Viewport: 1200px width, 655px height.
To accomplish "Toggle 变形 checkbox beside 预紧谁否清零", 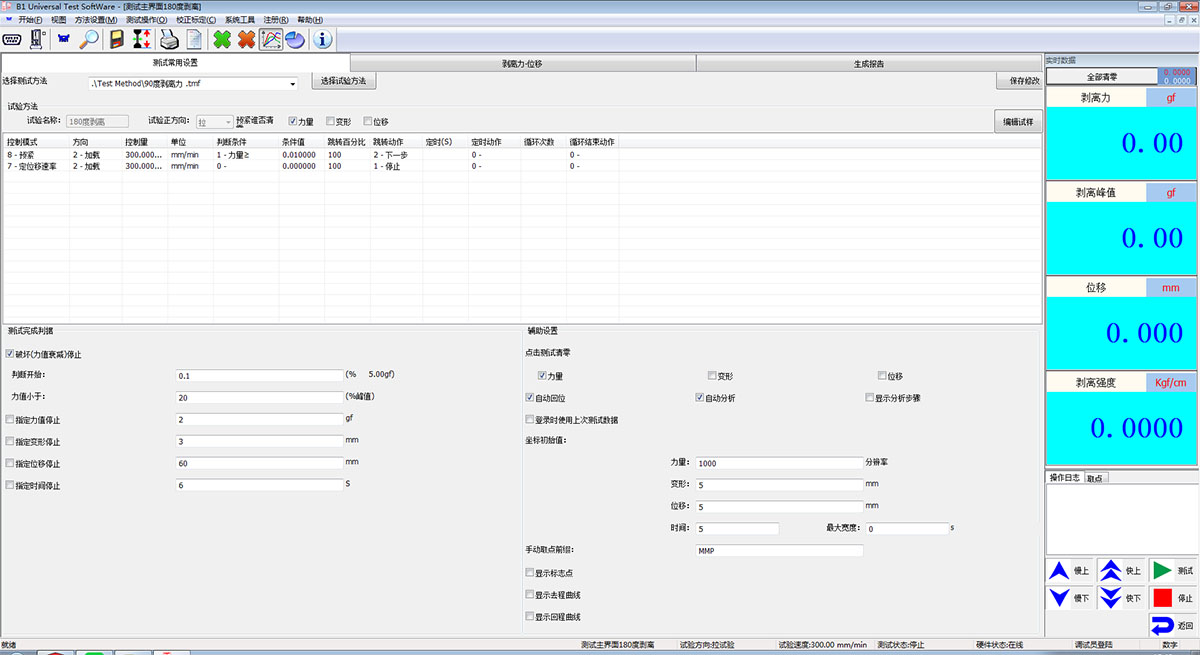I will tap(330, 121).
